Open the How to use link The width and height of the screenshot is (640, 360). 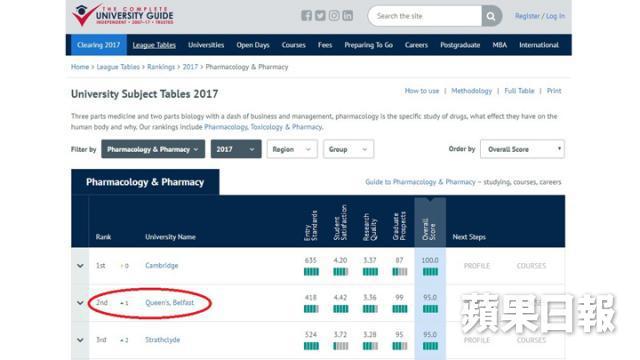point(422,91)
